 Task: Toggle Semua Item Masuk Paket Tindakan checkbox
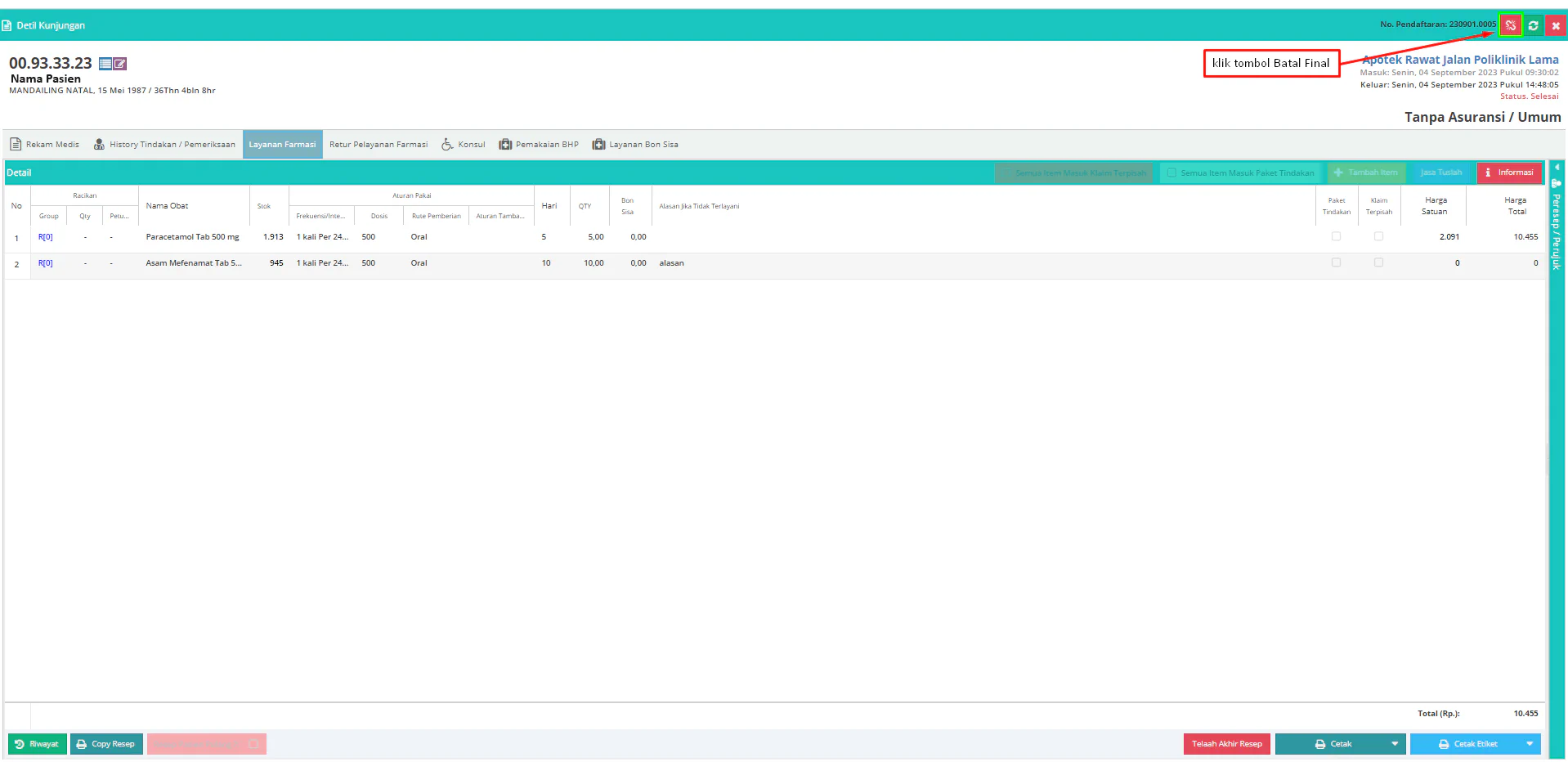[1172, 173]
